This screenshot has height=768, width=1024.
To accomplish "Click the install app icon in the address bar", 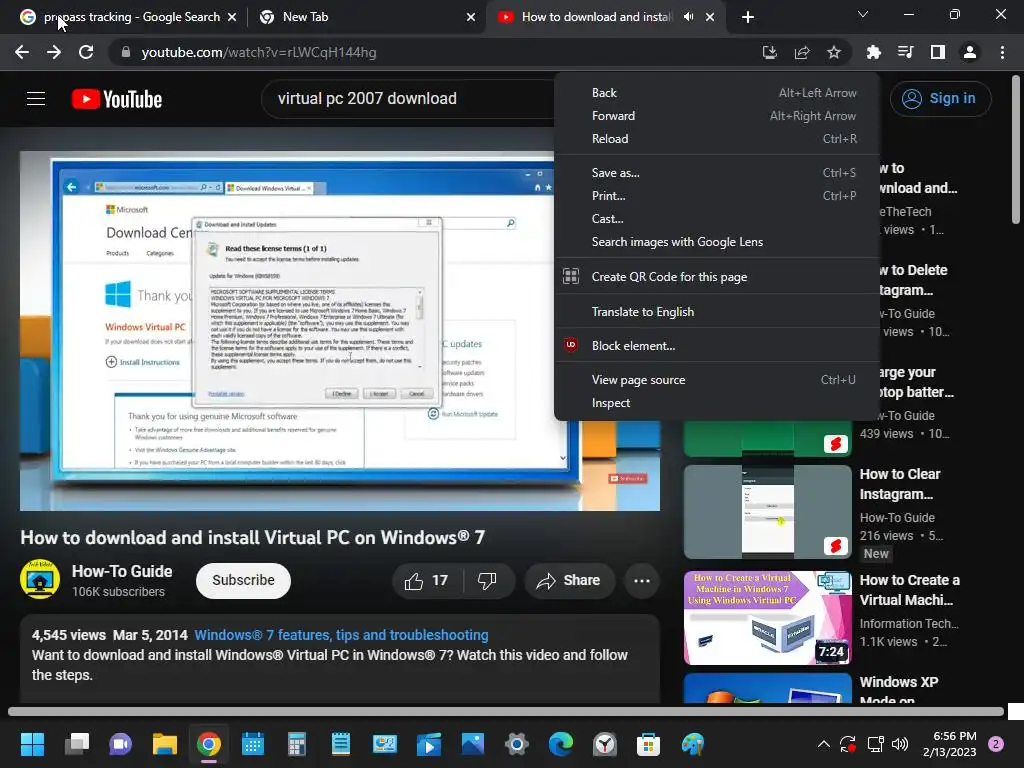I will click(x=770, y=52).
